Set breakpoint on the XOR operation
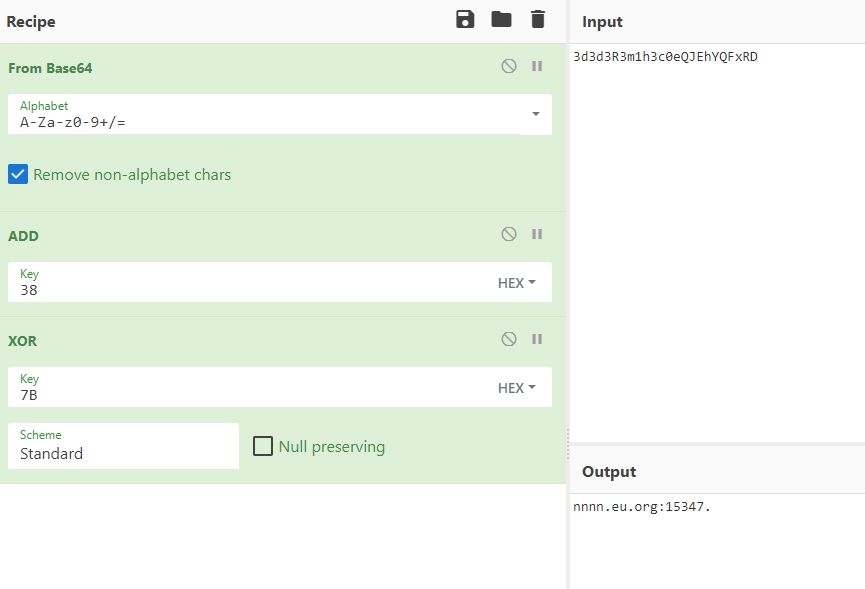Image resolution: width=865 pixels, height=589 pixels. 537,339
